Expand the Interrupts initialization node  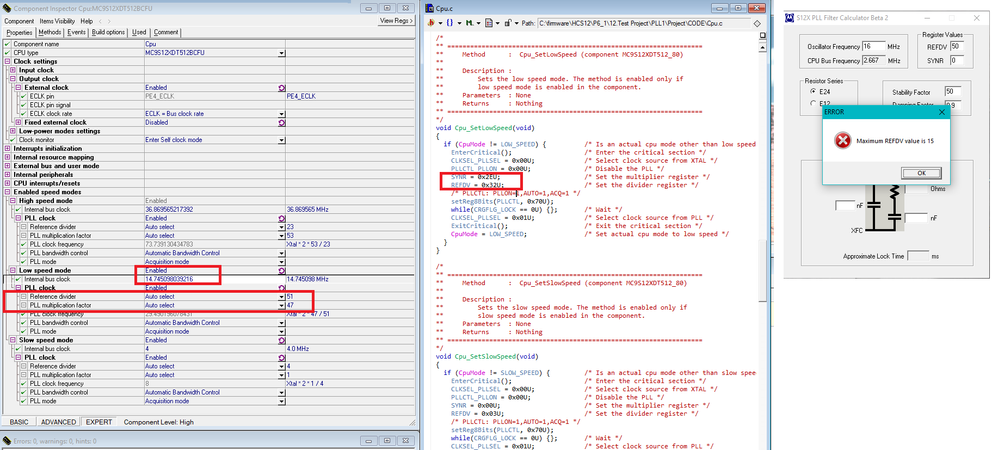pos(7,148)
